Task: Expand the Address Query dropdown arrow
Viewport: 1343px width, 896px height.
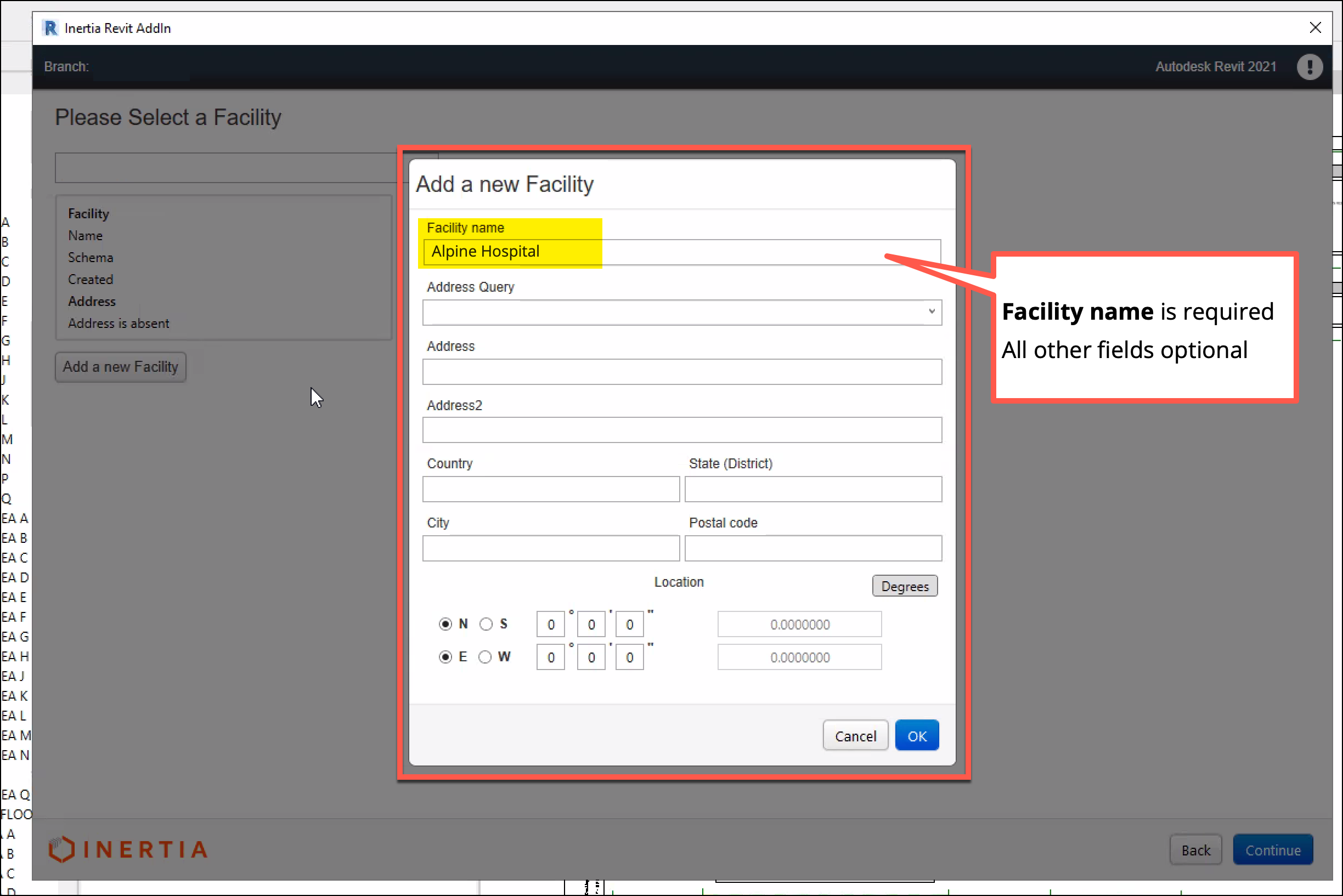Action: point(932,312)
